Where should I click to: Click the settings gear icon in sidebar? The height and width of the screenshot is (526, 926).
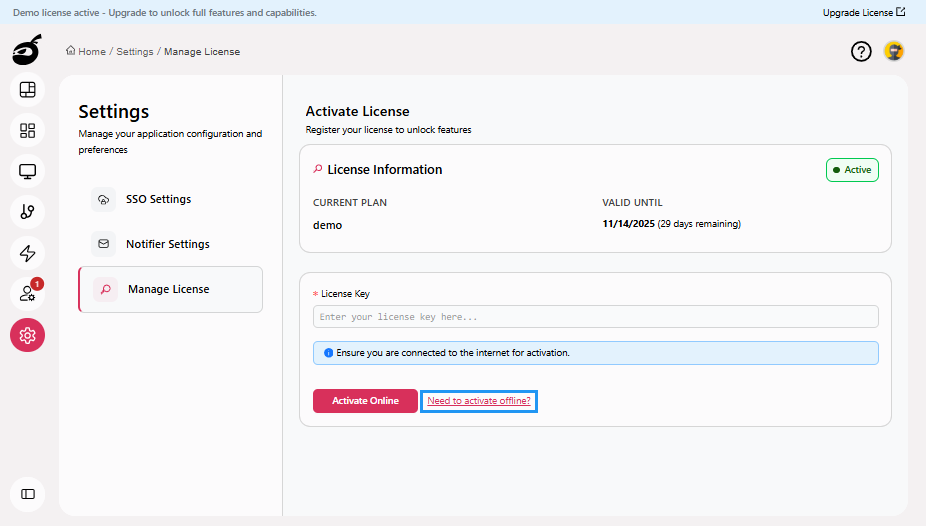pyautogui.click(x=28, y=335)
